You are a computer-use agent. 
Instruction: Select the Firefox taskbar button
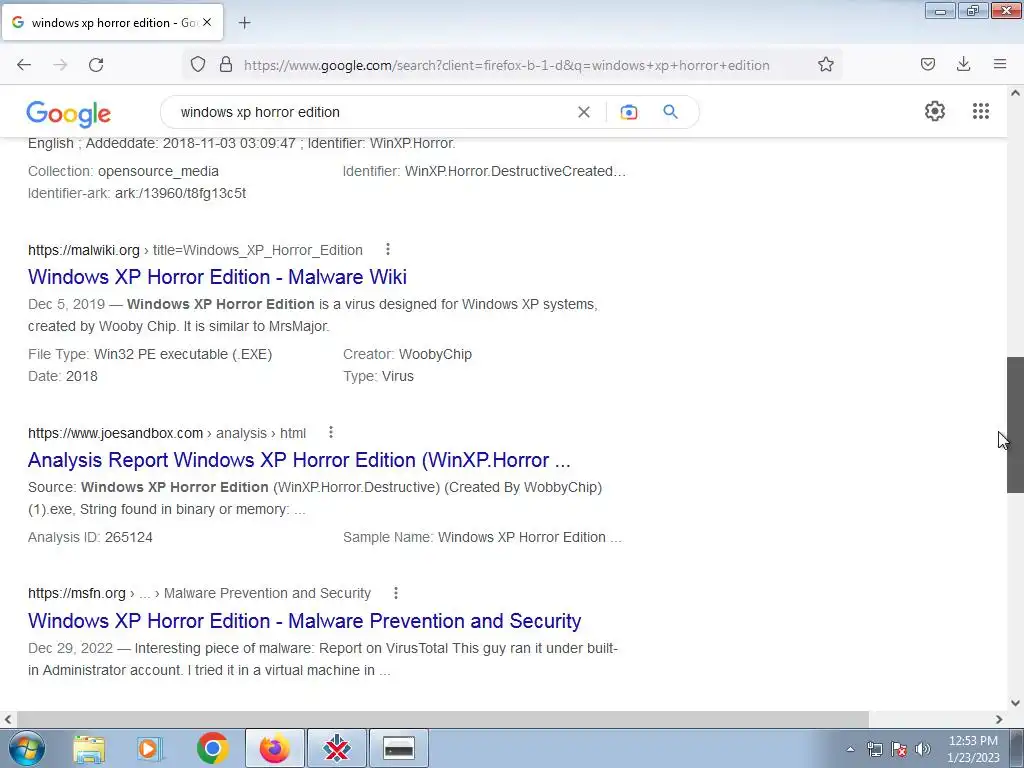[x=275, y=748]
